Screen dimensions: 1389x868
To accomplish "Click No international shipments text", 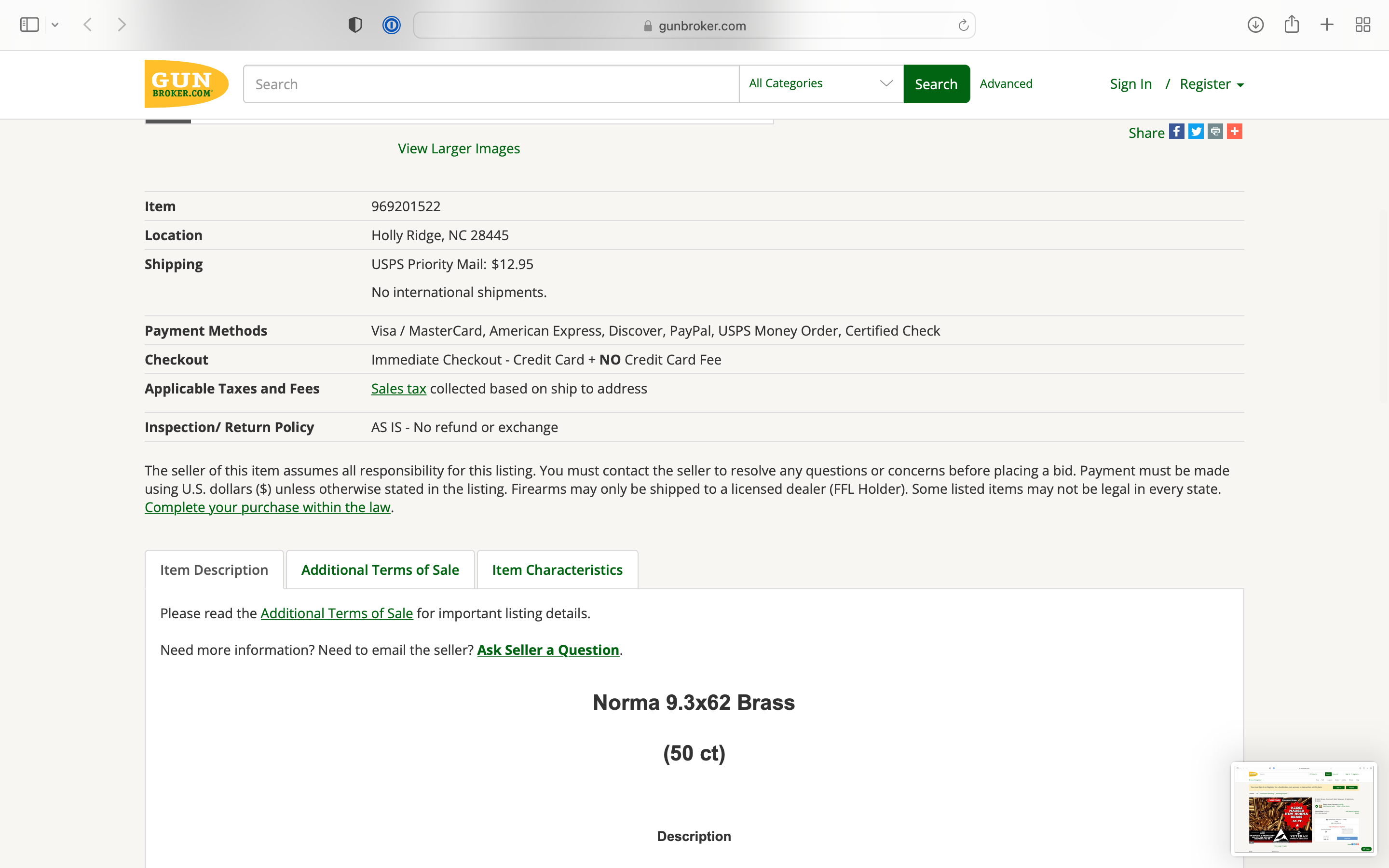I will pos(459,292).
